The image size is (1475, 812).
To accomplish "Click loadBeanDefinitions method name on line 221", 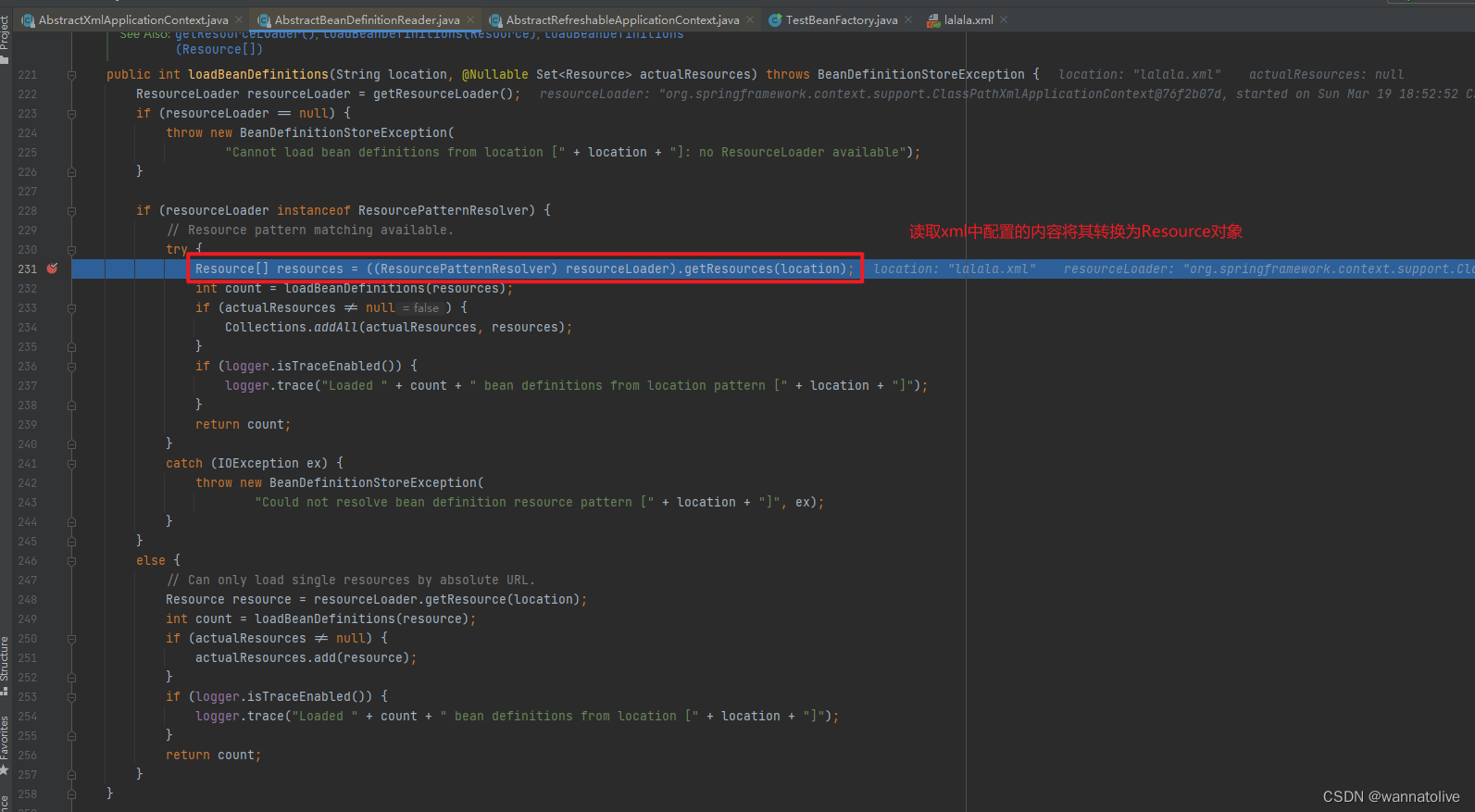I will [258, 74].
